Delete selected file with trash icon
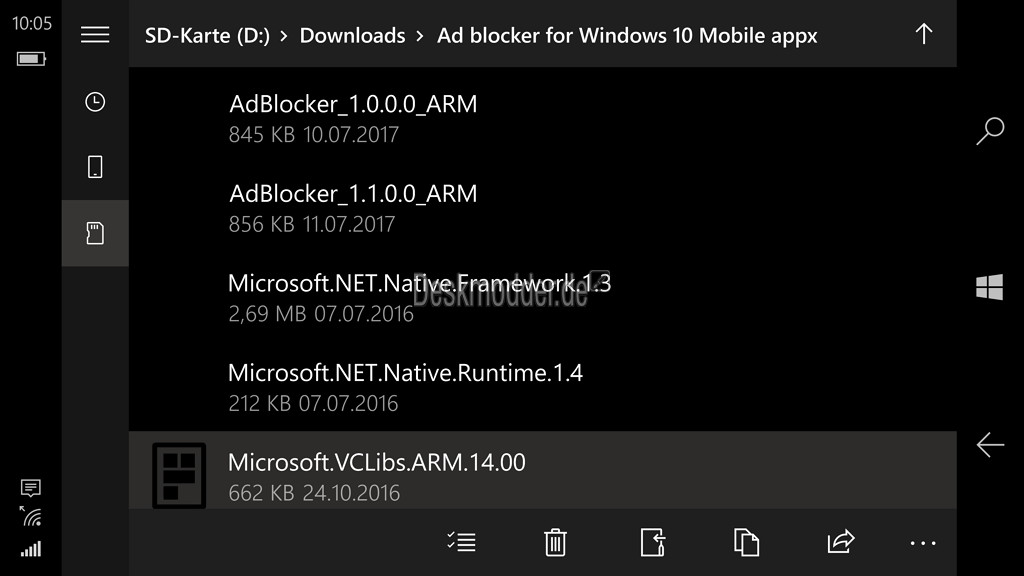Image resolution: width=1024 pixels, height=576 pixels. click(555, 542)
